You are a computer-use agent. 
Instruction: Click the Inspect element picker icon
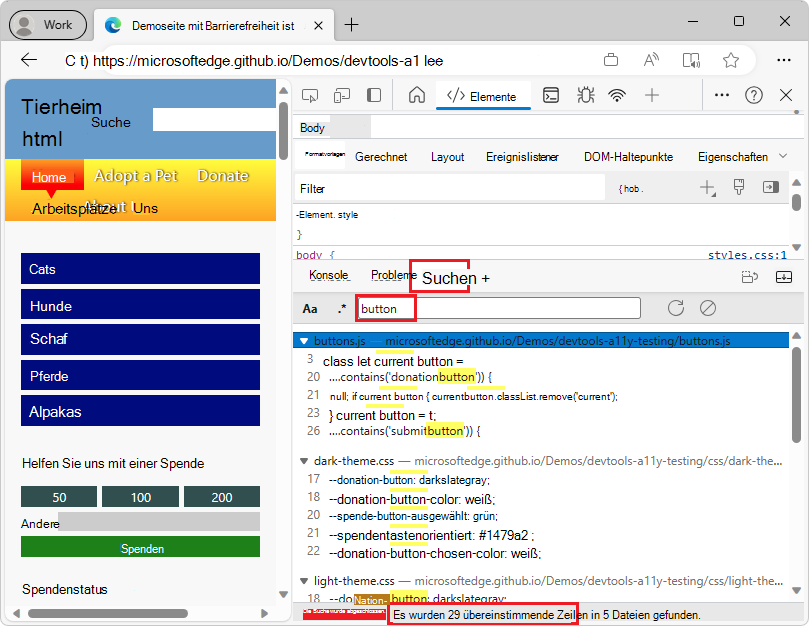click(310, 95)
